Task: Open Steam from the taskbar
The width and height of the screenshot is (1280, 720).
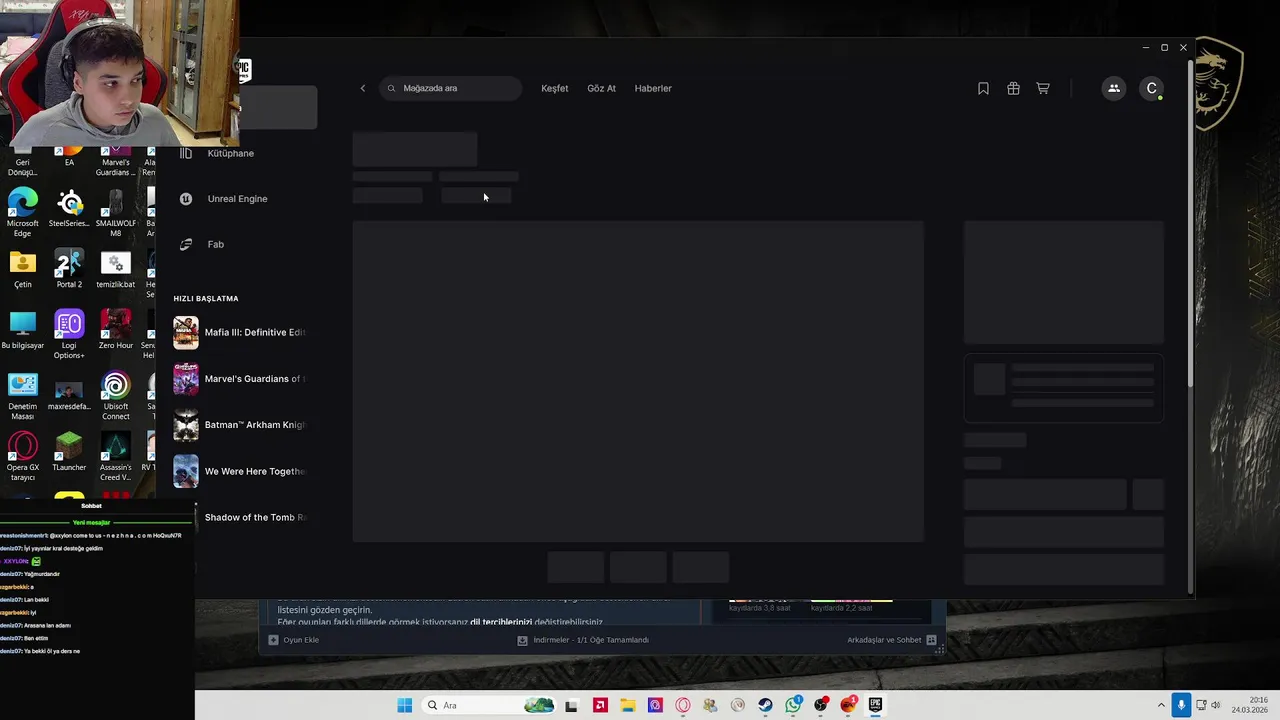Action: click(765, 705)
